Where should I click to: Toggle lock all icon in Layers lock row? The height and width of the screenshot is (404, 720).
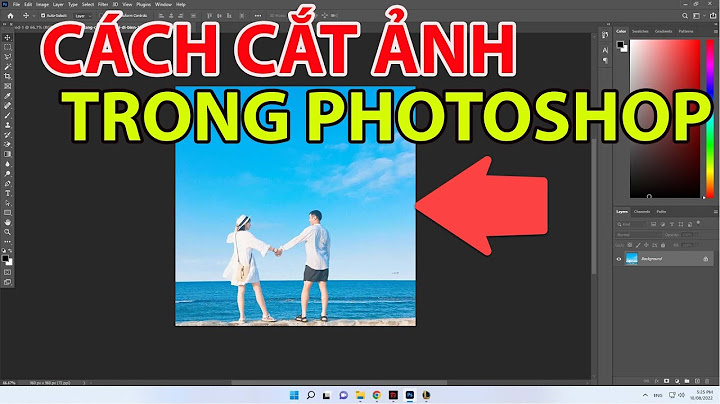(x=663, y=245)
